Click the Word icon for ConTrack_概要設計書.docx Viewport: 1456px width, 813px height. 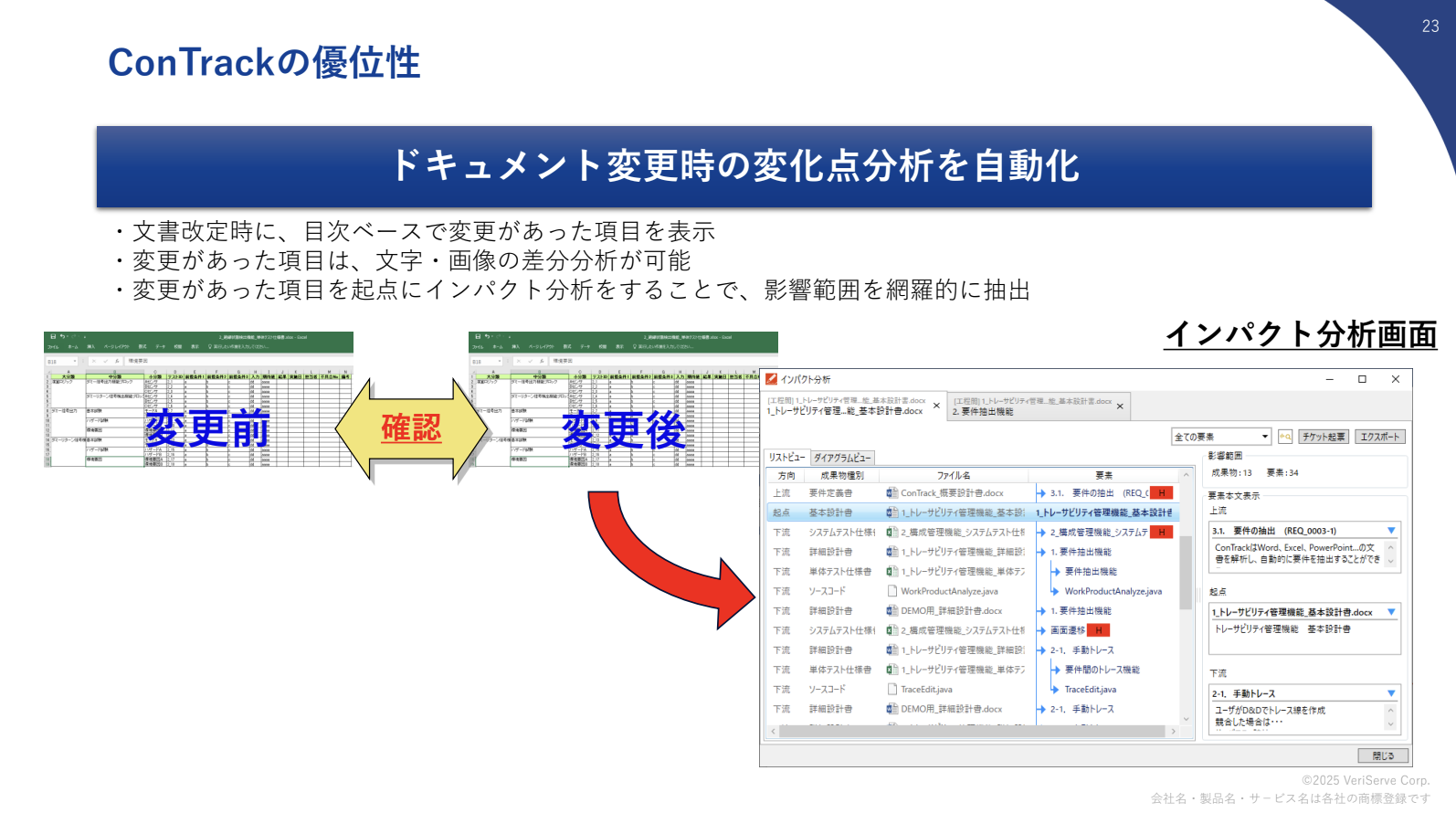click(892, 493)
